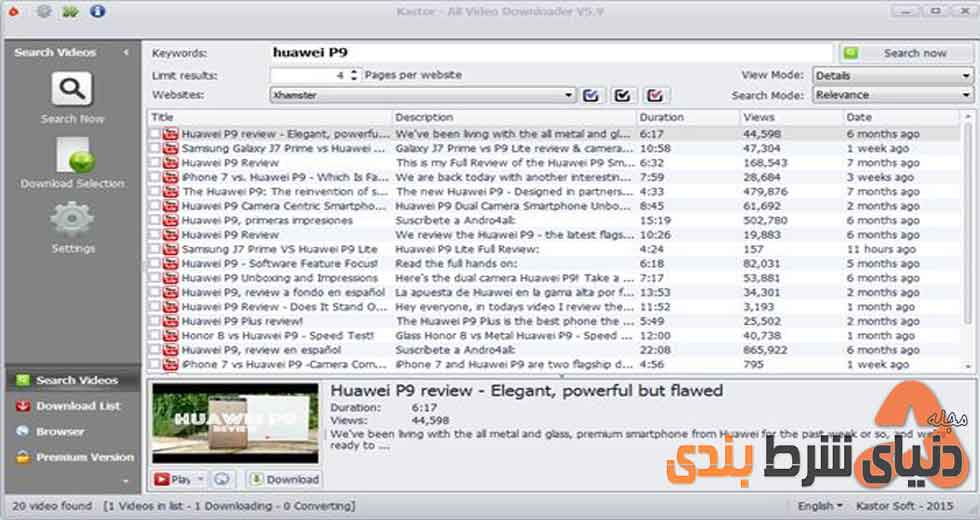
Task: Click YouTube icon of 'Huawei P9, primeras impresiones' row
Action: [171, 221]
